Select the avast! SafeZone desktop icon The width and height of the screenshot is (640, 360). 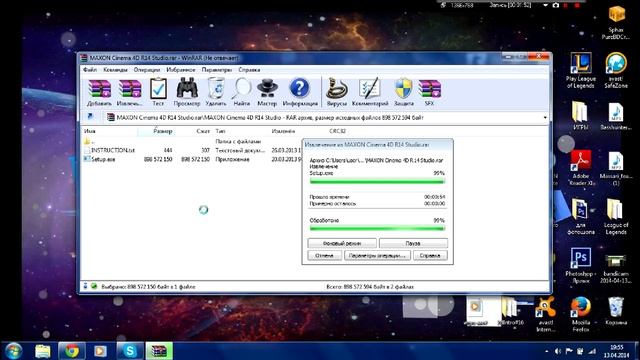click(x=616, y=71)
